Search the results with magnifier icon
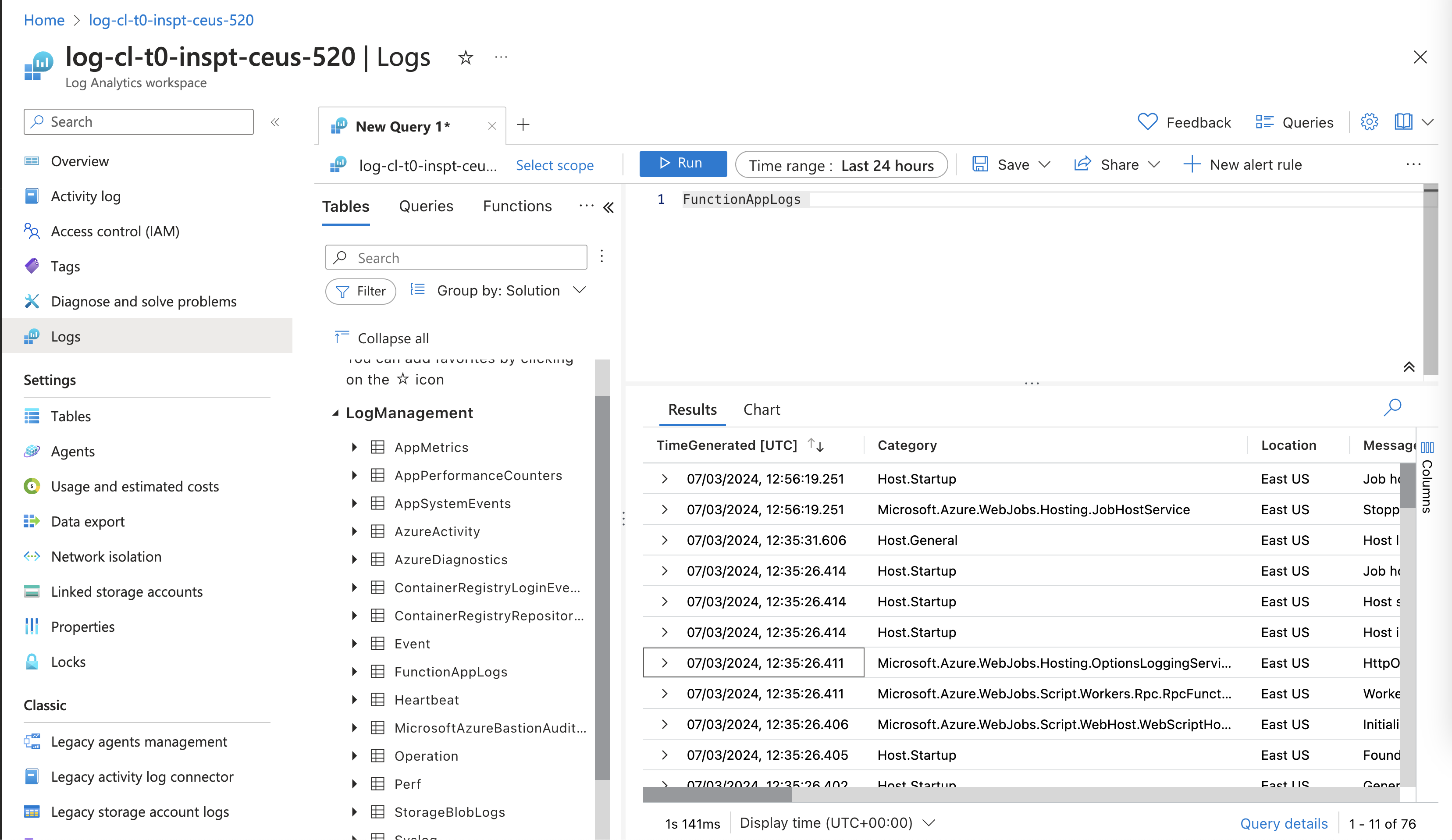This screenshot has height=840, width=1452. [x=1392, y=407]
